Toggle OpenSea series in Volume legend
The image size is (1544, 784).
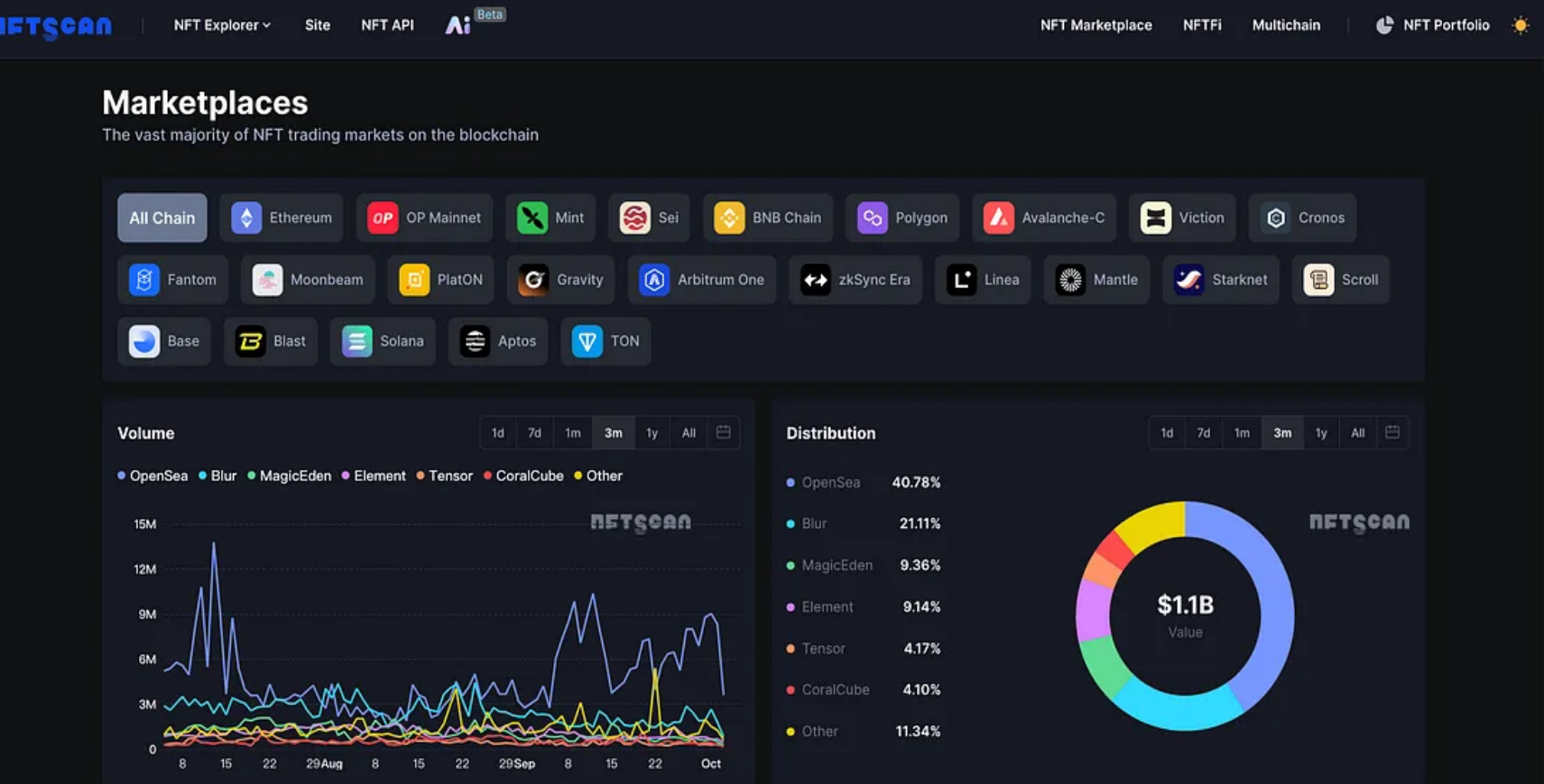(x=153, y=475)
